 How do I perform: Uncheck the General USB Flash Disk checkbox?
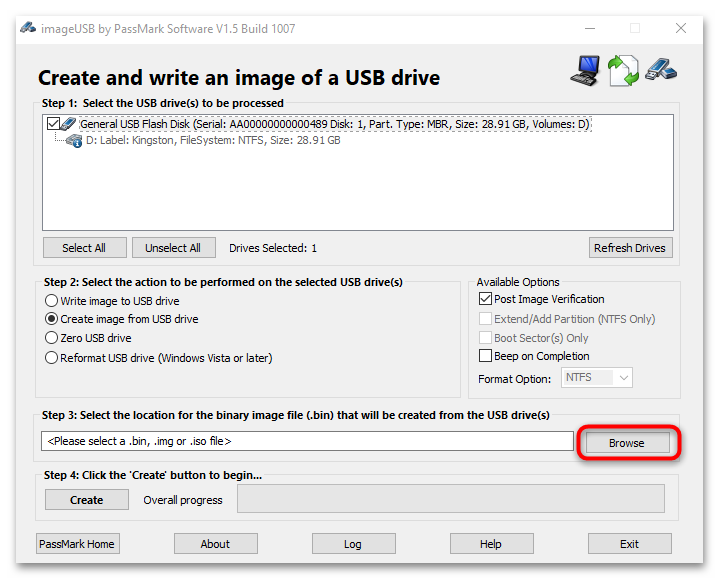[53, 124]
